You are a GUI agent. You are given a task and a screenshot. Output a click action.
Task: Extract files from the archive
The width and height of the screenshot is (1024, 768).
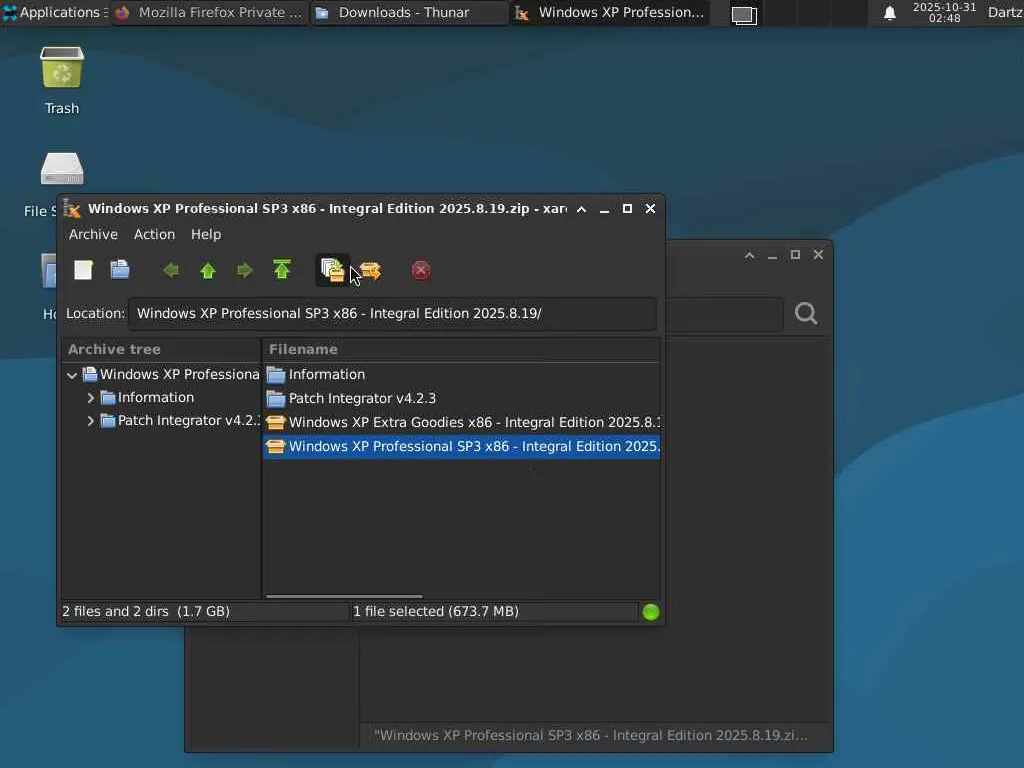click(370, 270)
